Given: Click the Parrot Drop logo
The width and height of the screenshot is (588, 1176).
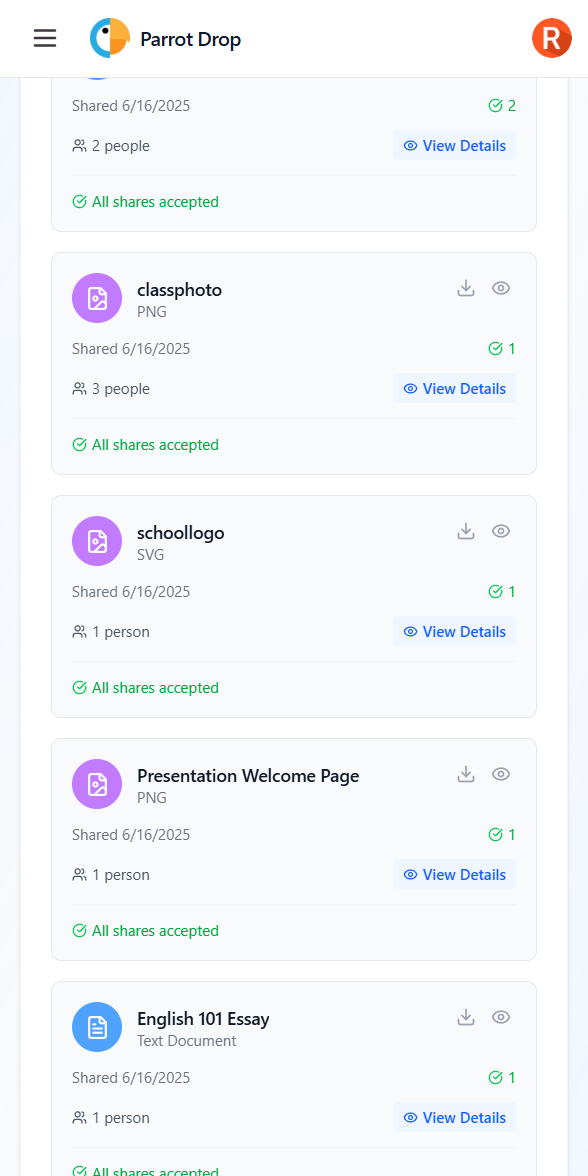Looking at the screenshot, I should coord(165,38).
